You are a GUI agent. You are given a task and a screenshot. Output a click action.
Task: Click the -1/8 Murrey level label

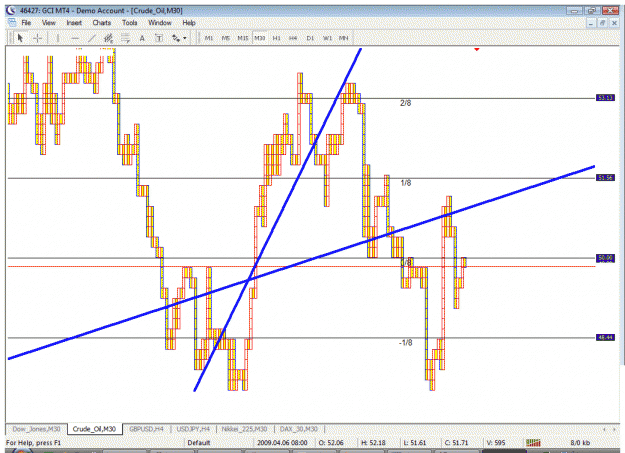[x=405, y=343]
